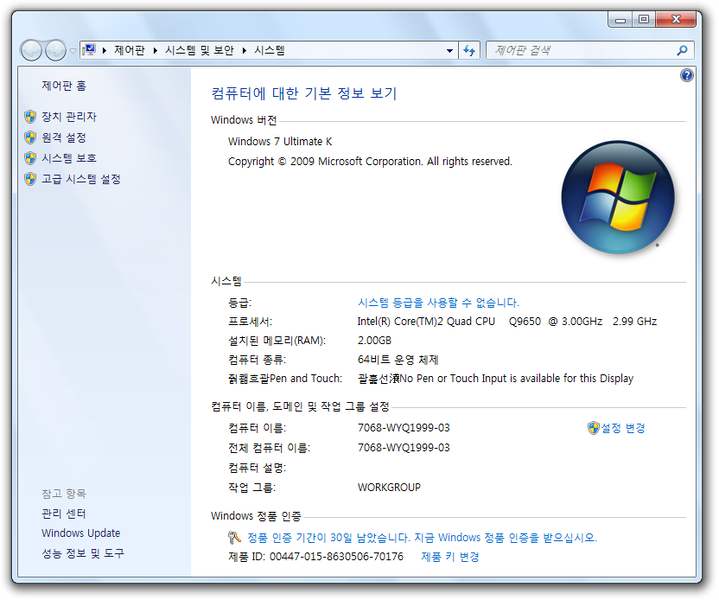Viewport: 719px width, 600px height.
Task: Open the address bar history dropdown arrow
Action: tap(450, 50)
